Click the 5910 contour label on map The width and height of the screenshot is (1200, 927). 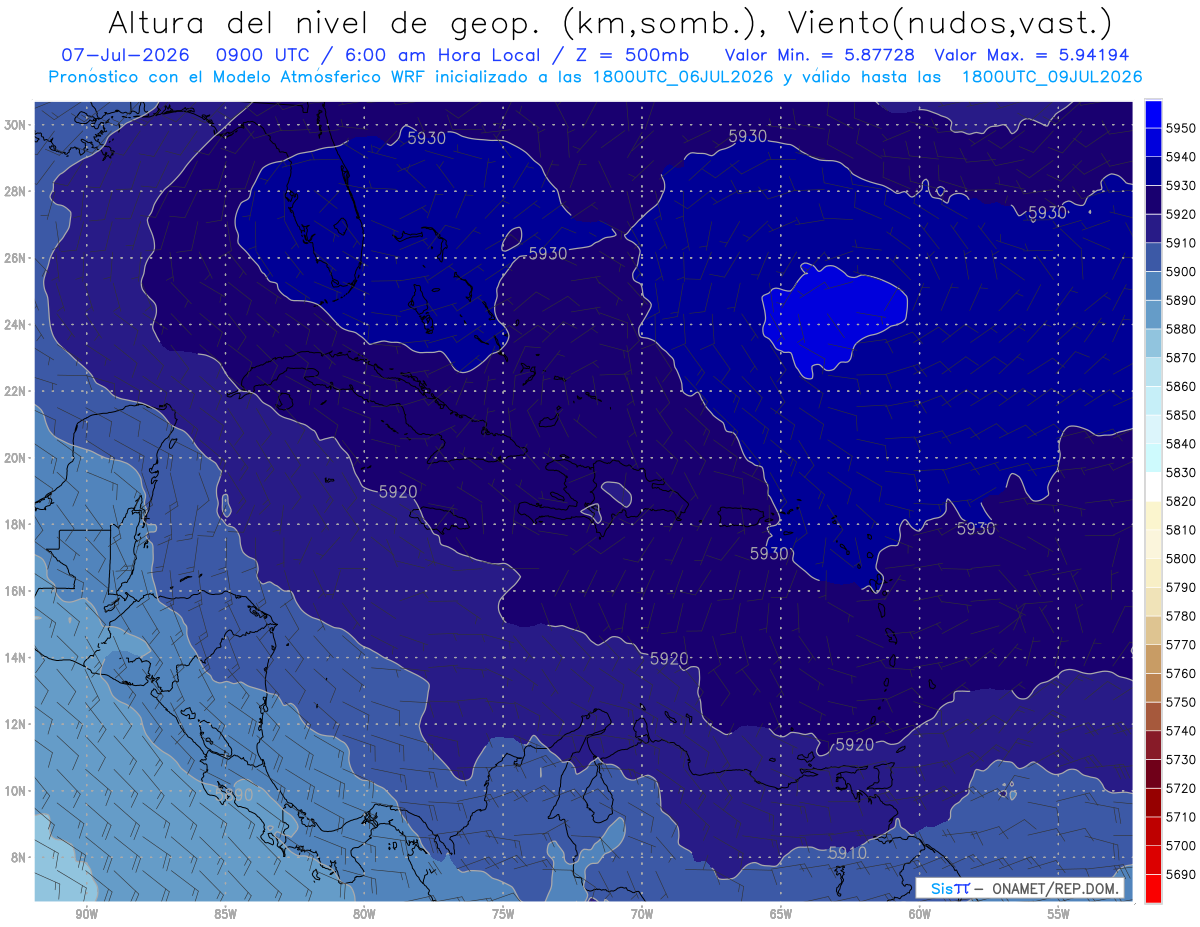[847, 853]
